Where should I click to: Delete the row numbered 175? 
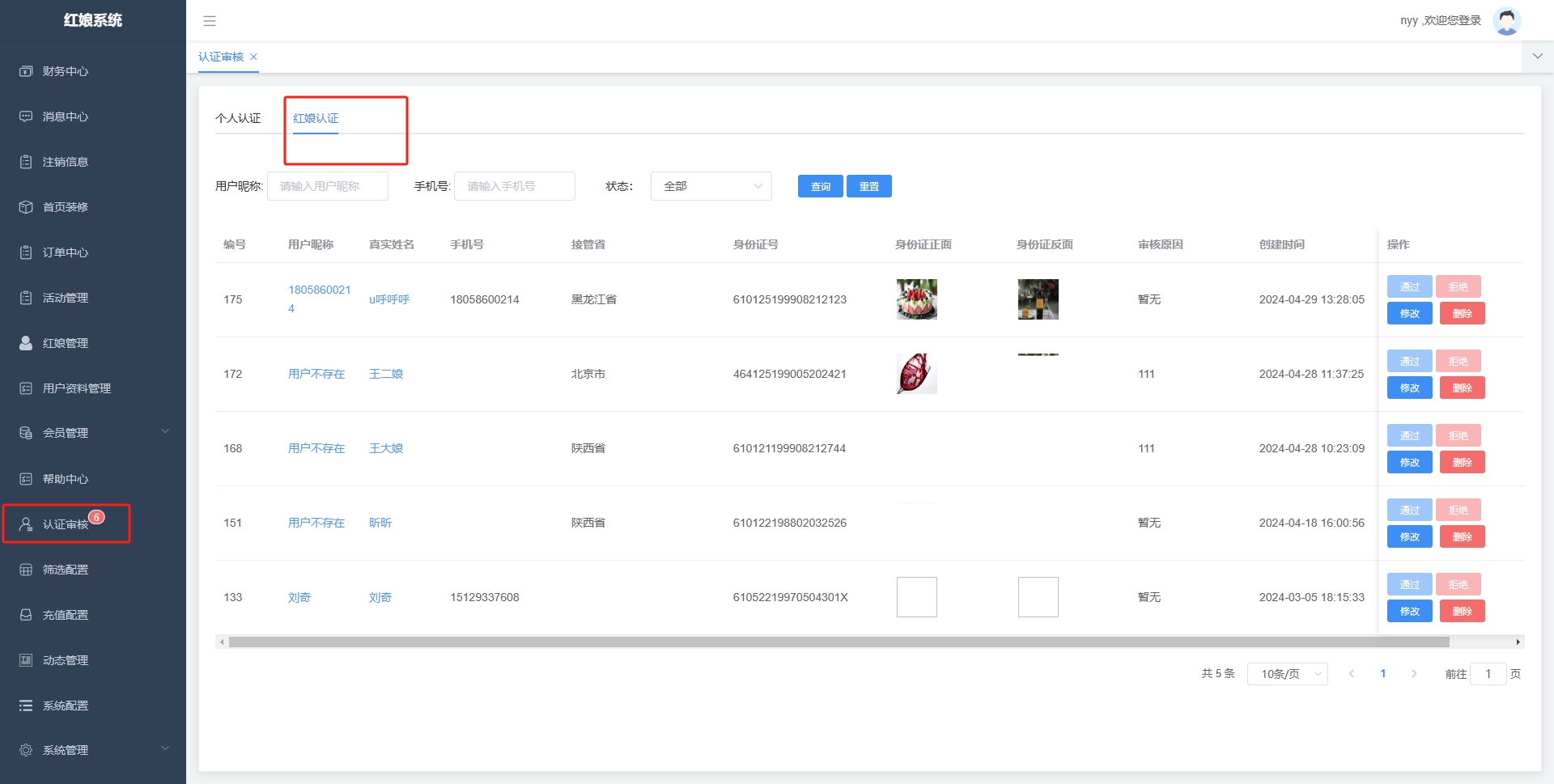[1462, 314]
